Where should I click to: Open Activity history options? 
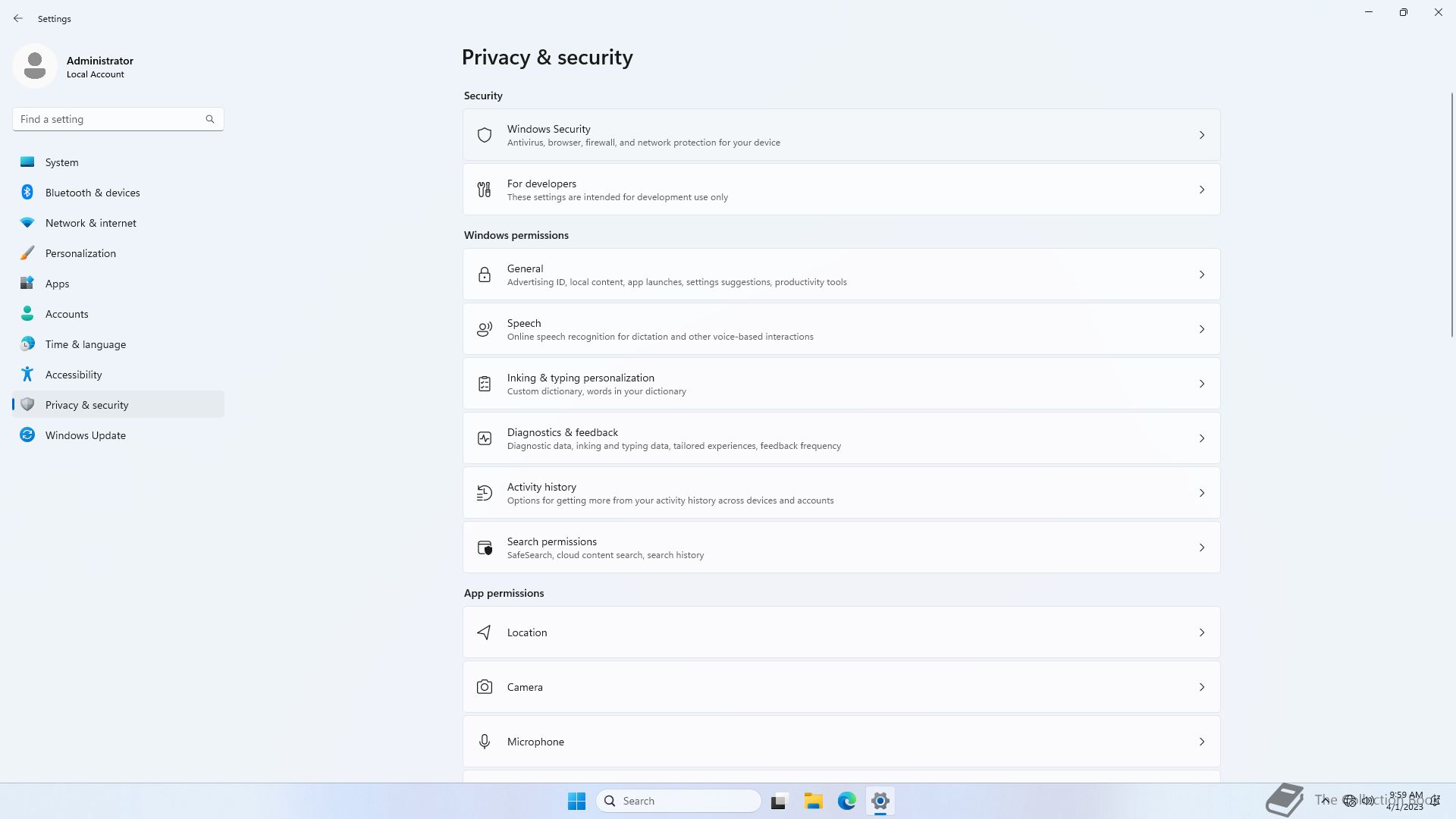click(x=842, y=493)
